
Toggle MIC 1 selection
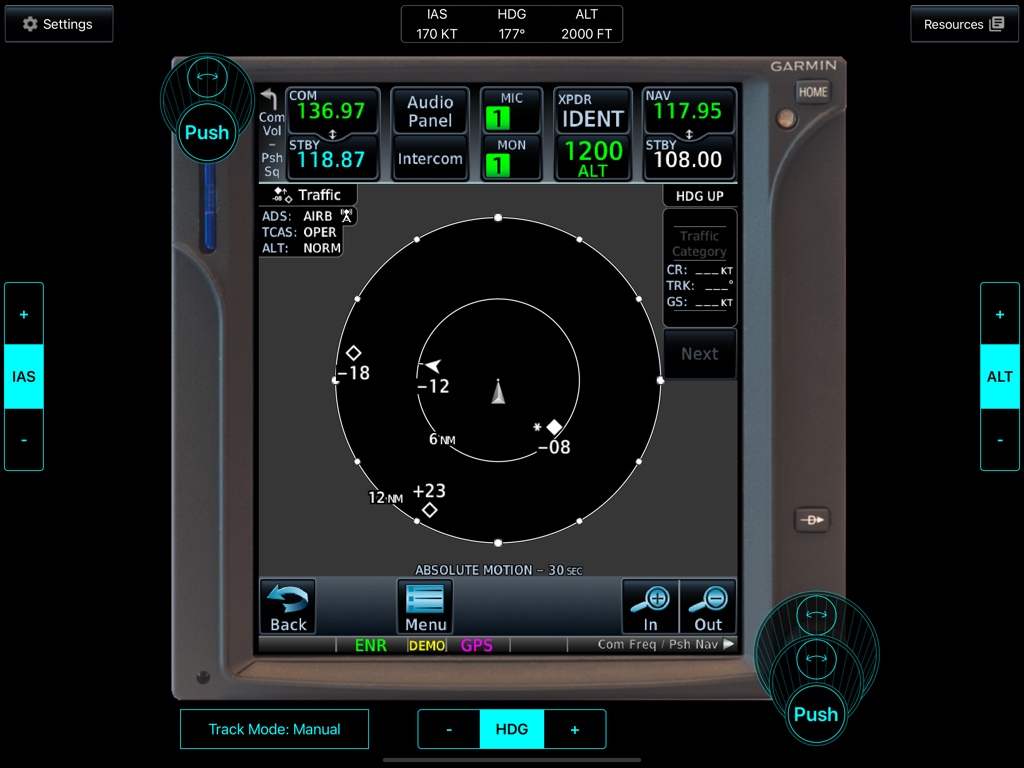pos(511,110)
